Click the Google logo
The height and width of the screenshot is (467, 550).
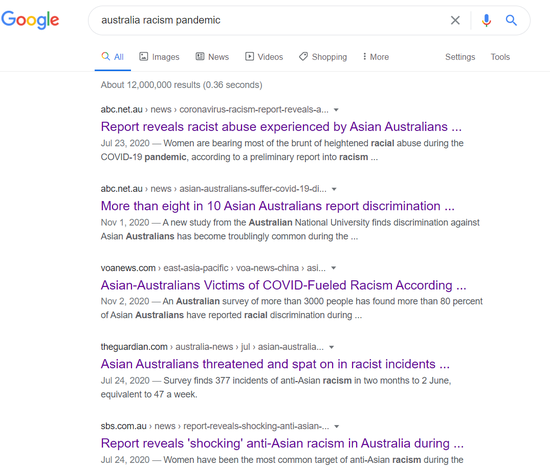(30, 20)
